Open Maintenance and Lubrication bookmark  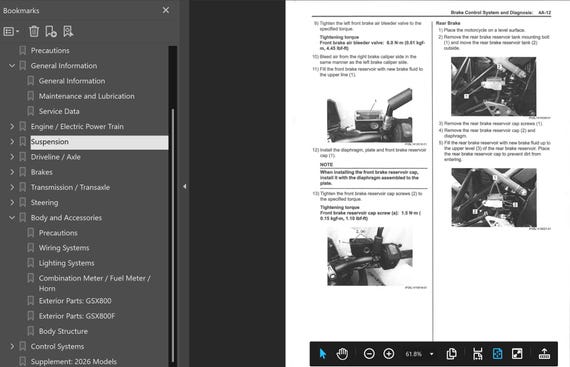coord(87,96)
